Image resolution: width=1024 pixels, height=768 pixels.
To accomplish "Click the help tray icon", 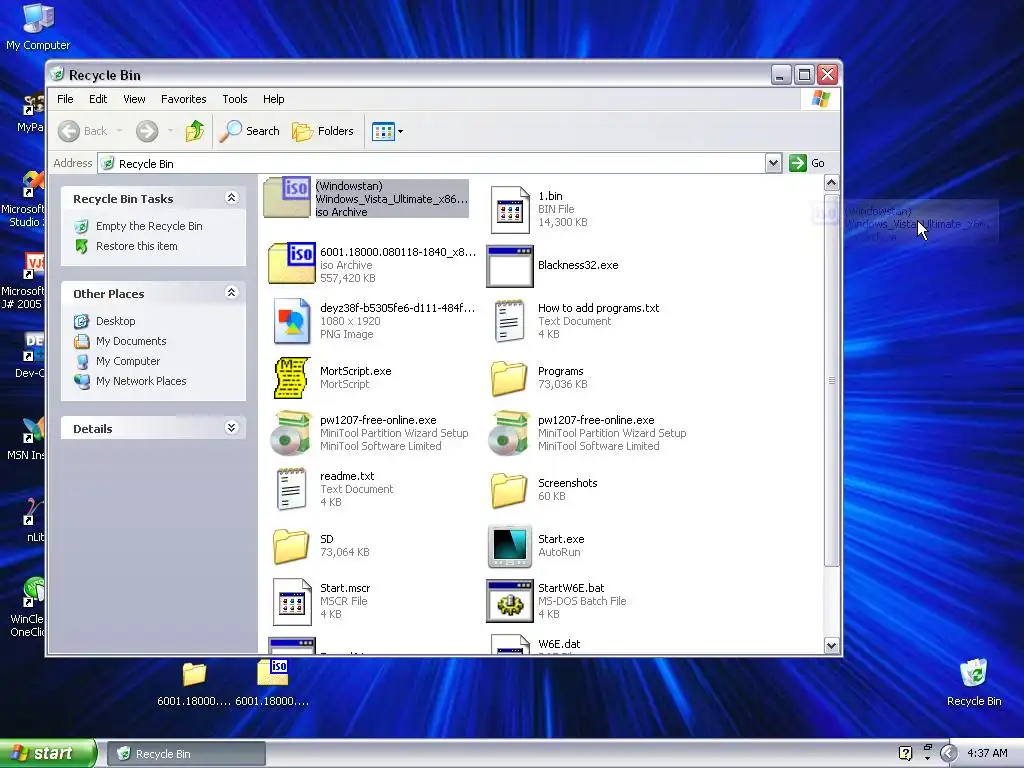I will [x=905, y=754].
